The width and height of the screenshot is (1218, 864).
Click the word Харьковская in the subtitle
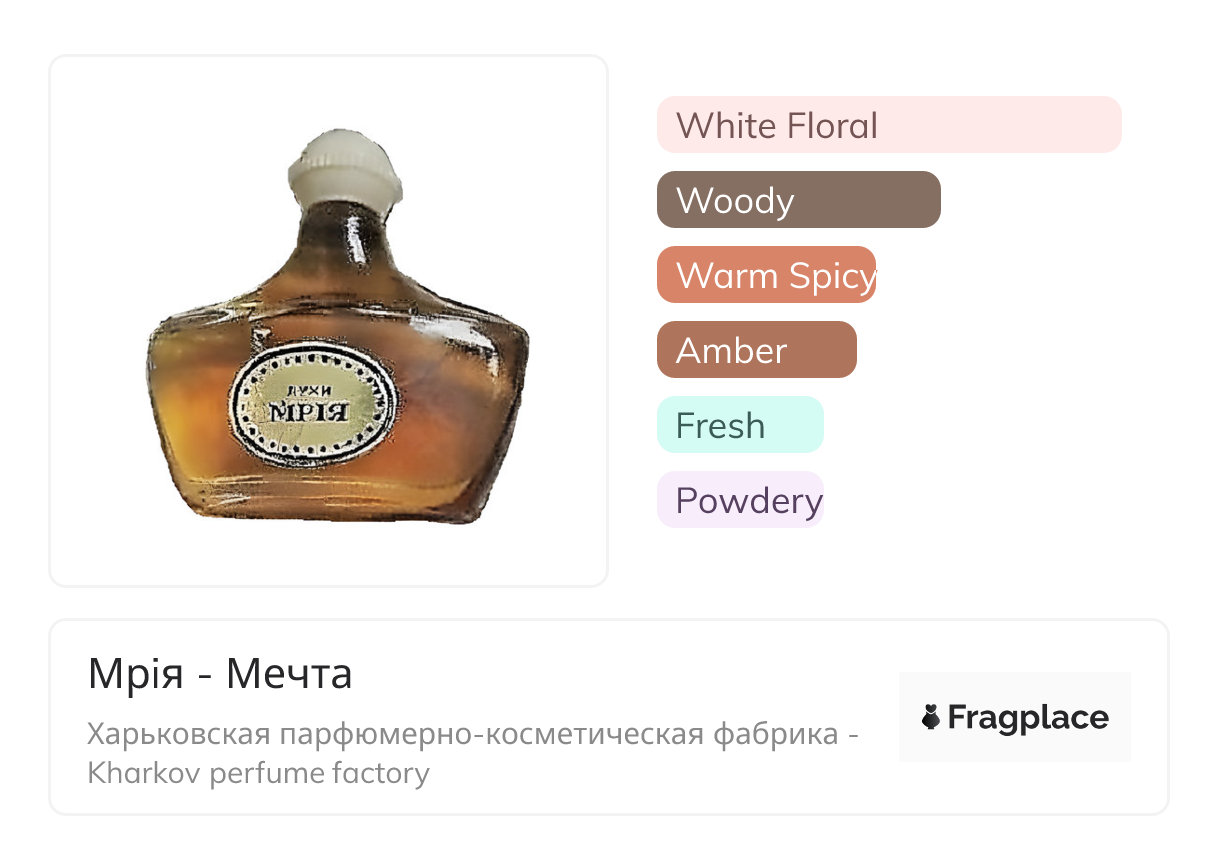(178, 735)
